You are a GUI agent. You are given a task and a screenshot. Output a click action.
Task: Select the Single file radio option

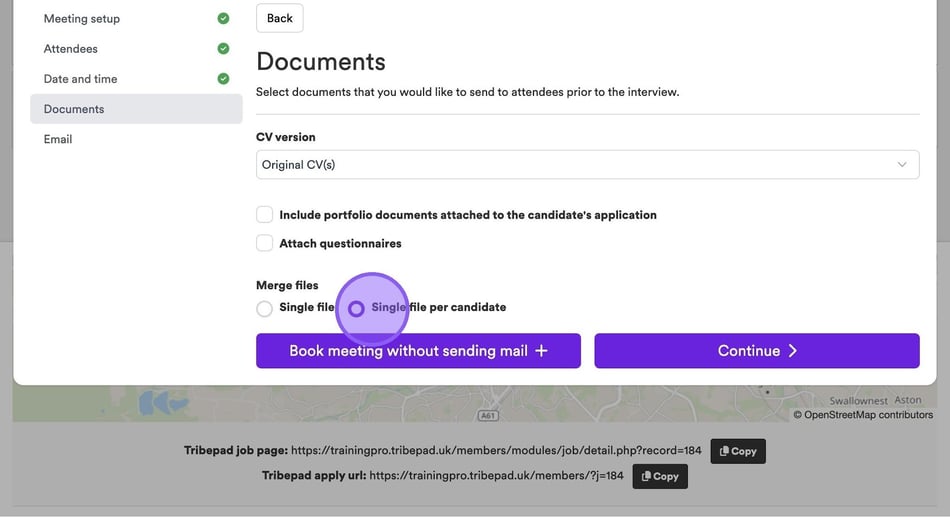(264, 308)
